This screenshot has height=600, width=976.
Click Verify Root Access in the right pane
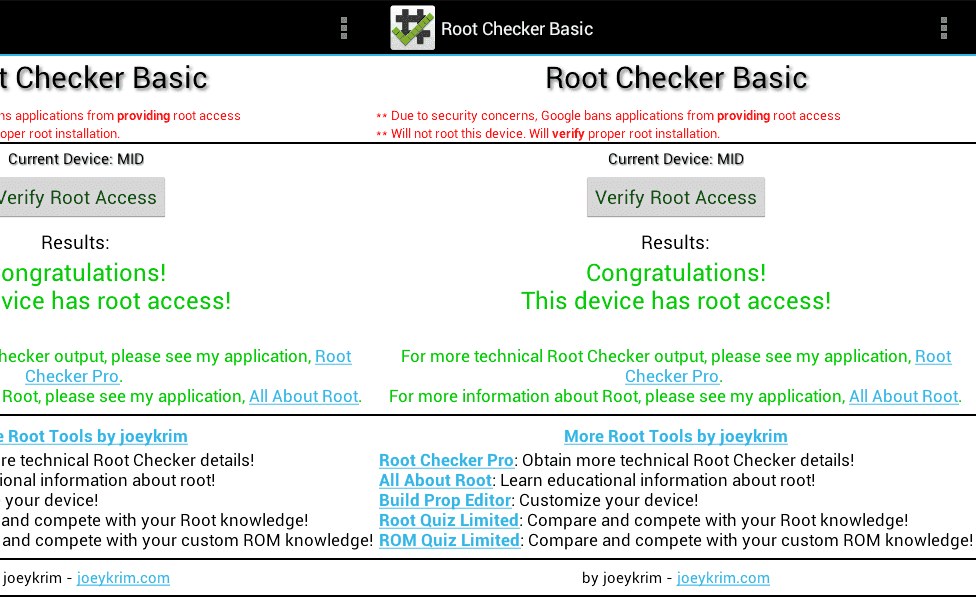[x=675, y=197]
